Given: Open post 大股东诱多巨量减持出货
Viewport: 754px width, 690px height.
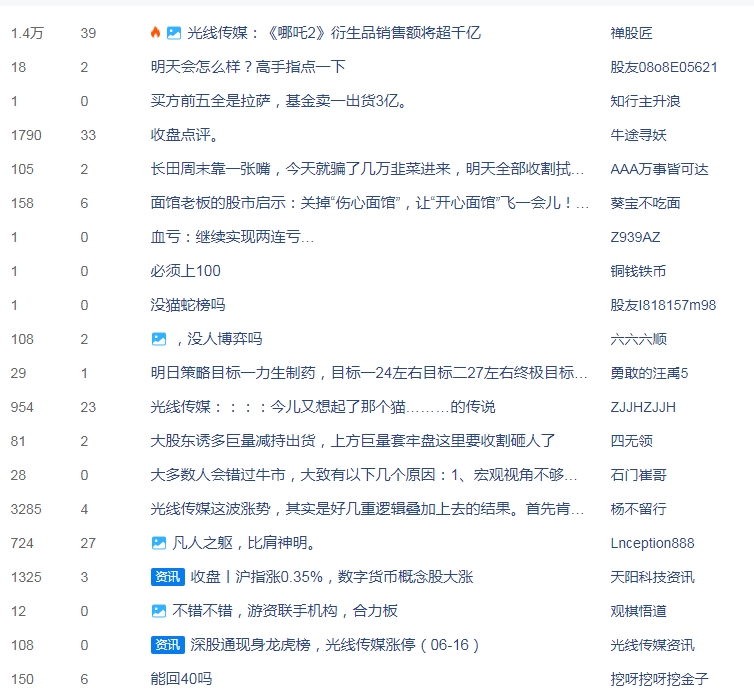Looking at the screenshot, I should (353, 441).
